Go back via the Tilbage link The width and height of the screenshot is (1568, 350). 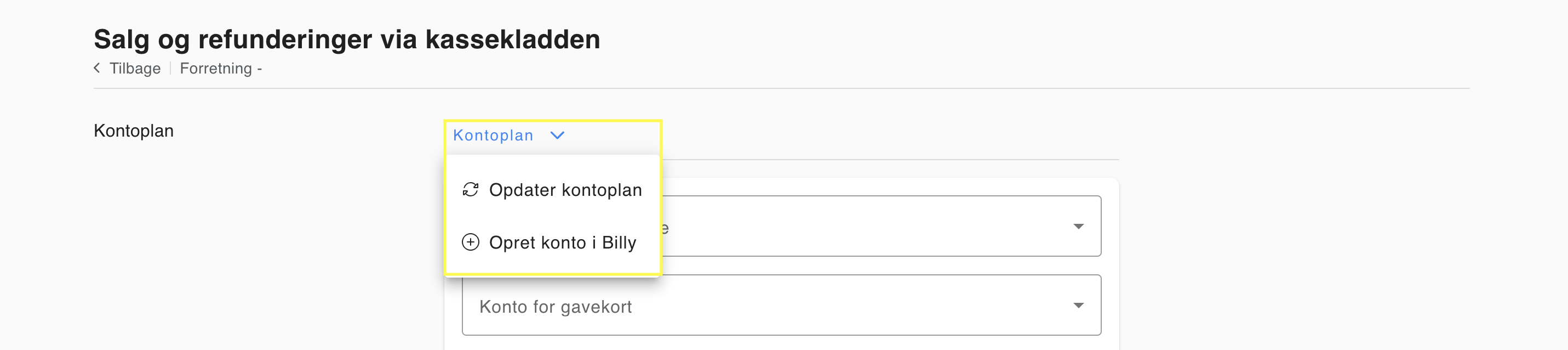[x=135, y=68]
